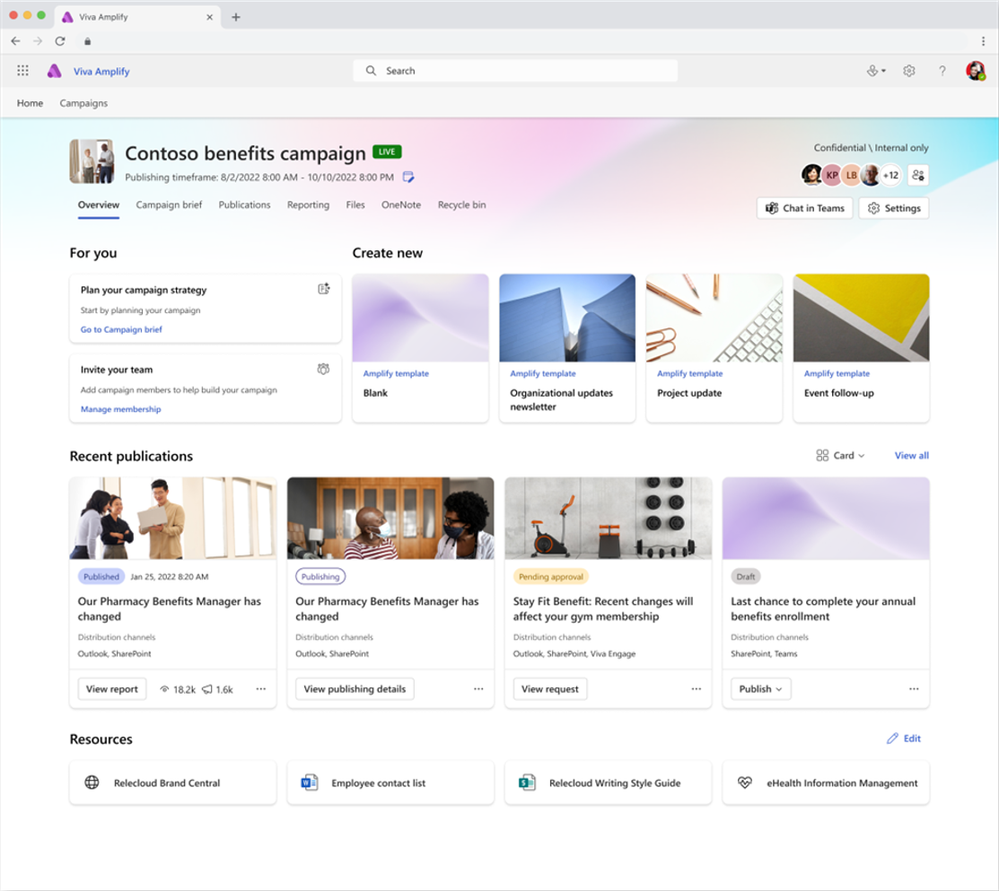The width and height of the screenshot is (999, 891).
Task: Click Manage membership link
Action: (120, 409)
